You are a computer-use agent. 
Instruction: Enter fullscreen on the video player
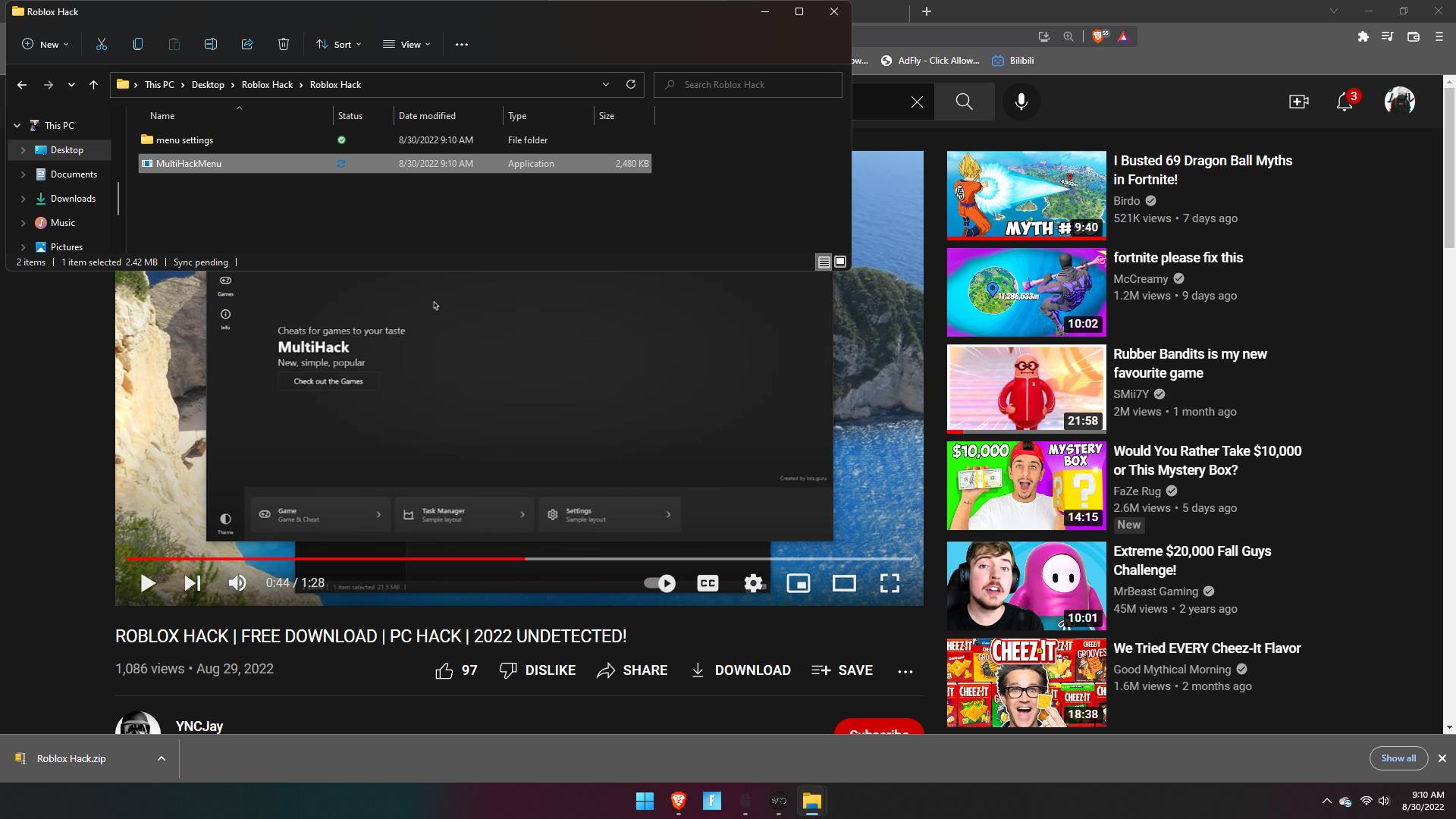click(x=890, y=583)
